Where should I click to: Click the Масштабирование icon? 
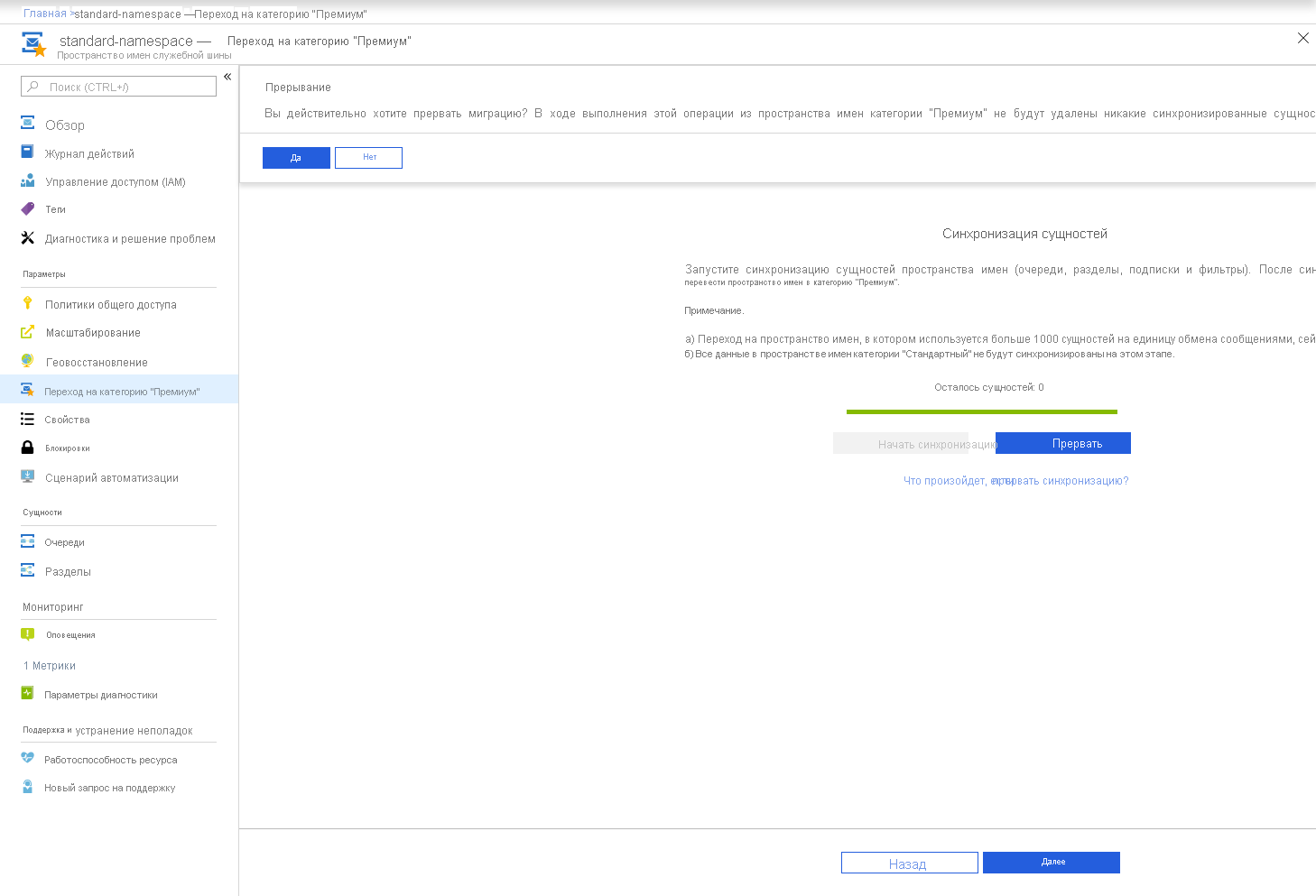(x=28, y=332)
